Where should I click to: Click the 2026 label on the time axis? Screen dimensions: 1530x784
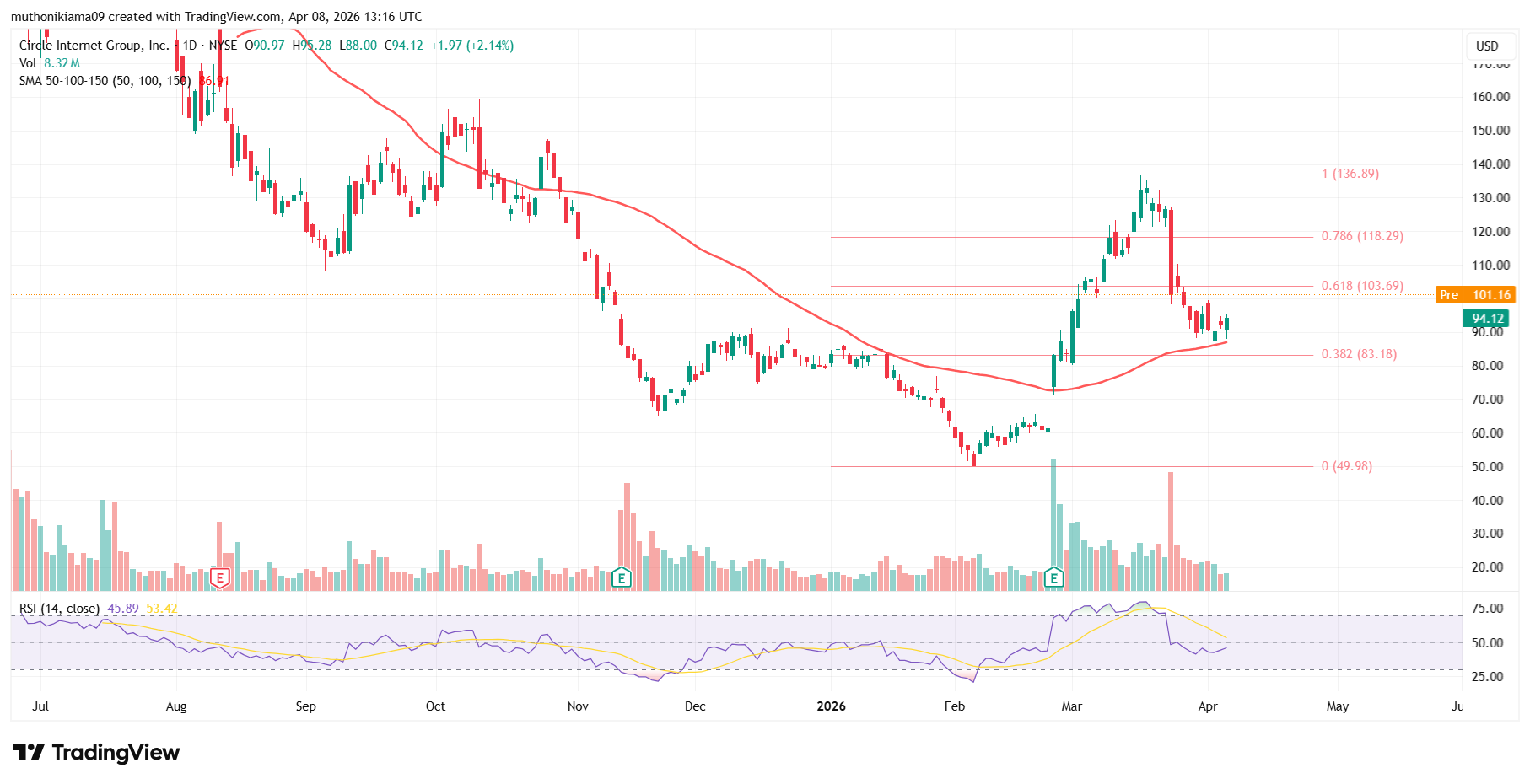tap(832, 706)
